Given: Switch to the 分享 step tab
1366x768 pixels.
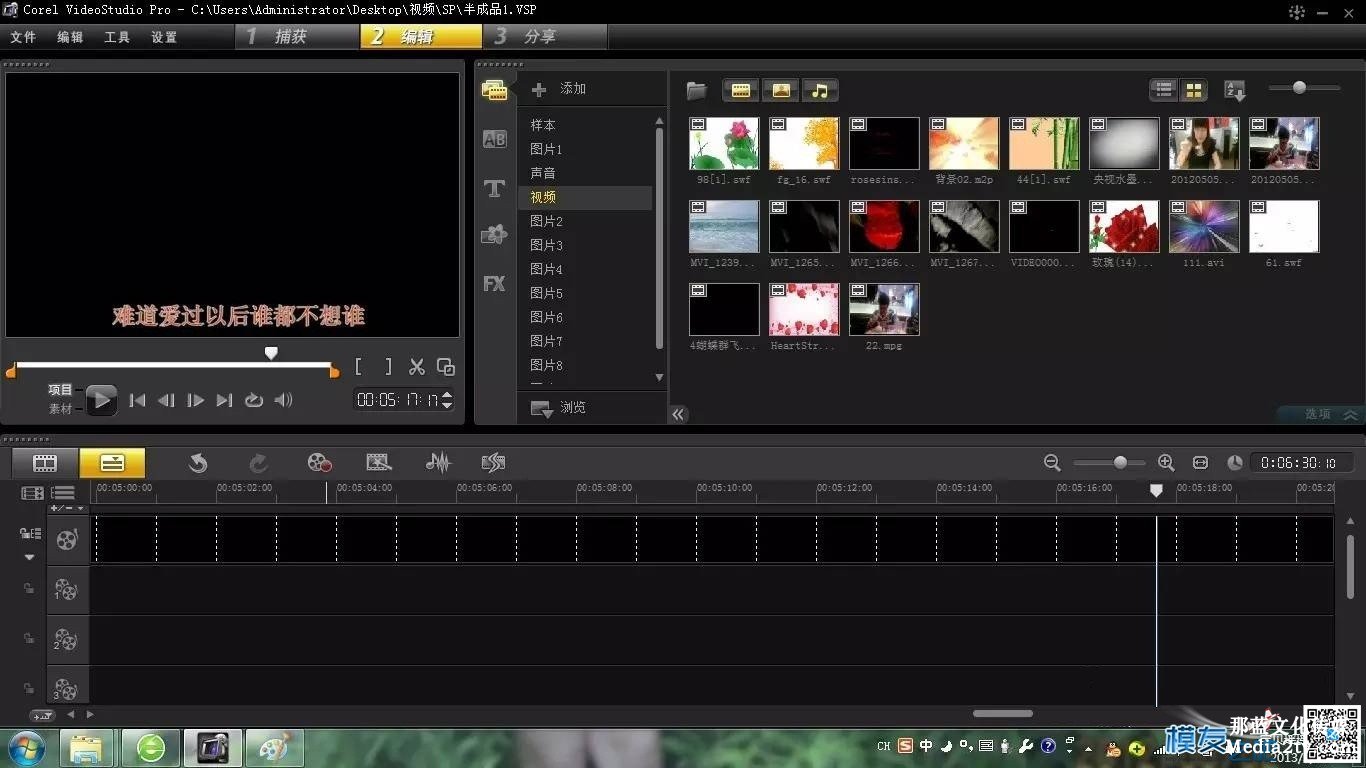Looking at the screenshot, I should (540, 37).
